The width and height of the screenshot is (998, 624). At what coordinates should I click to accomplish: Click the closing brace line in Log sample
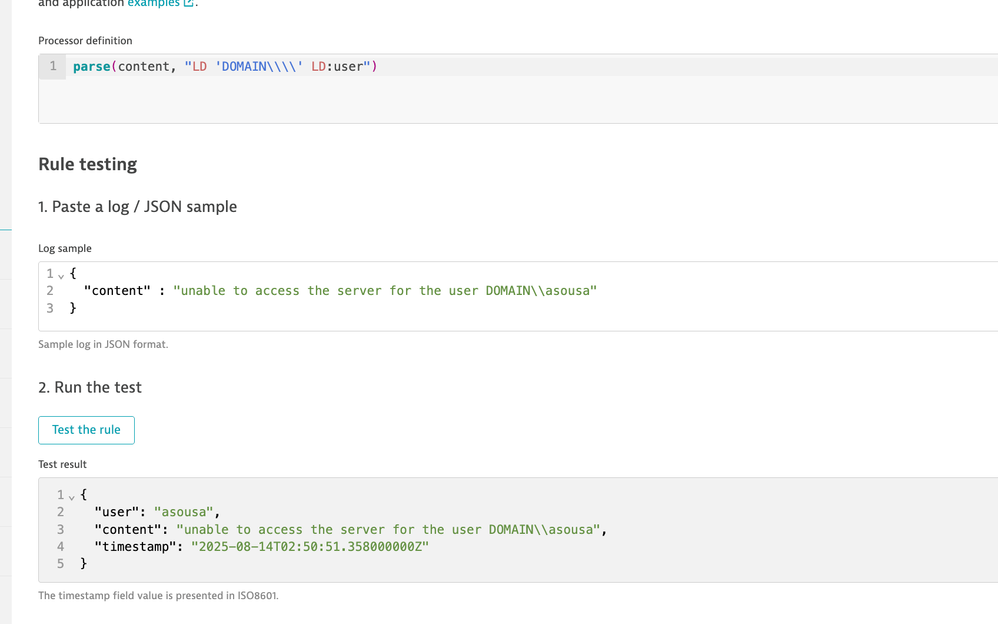(73, 308)
